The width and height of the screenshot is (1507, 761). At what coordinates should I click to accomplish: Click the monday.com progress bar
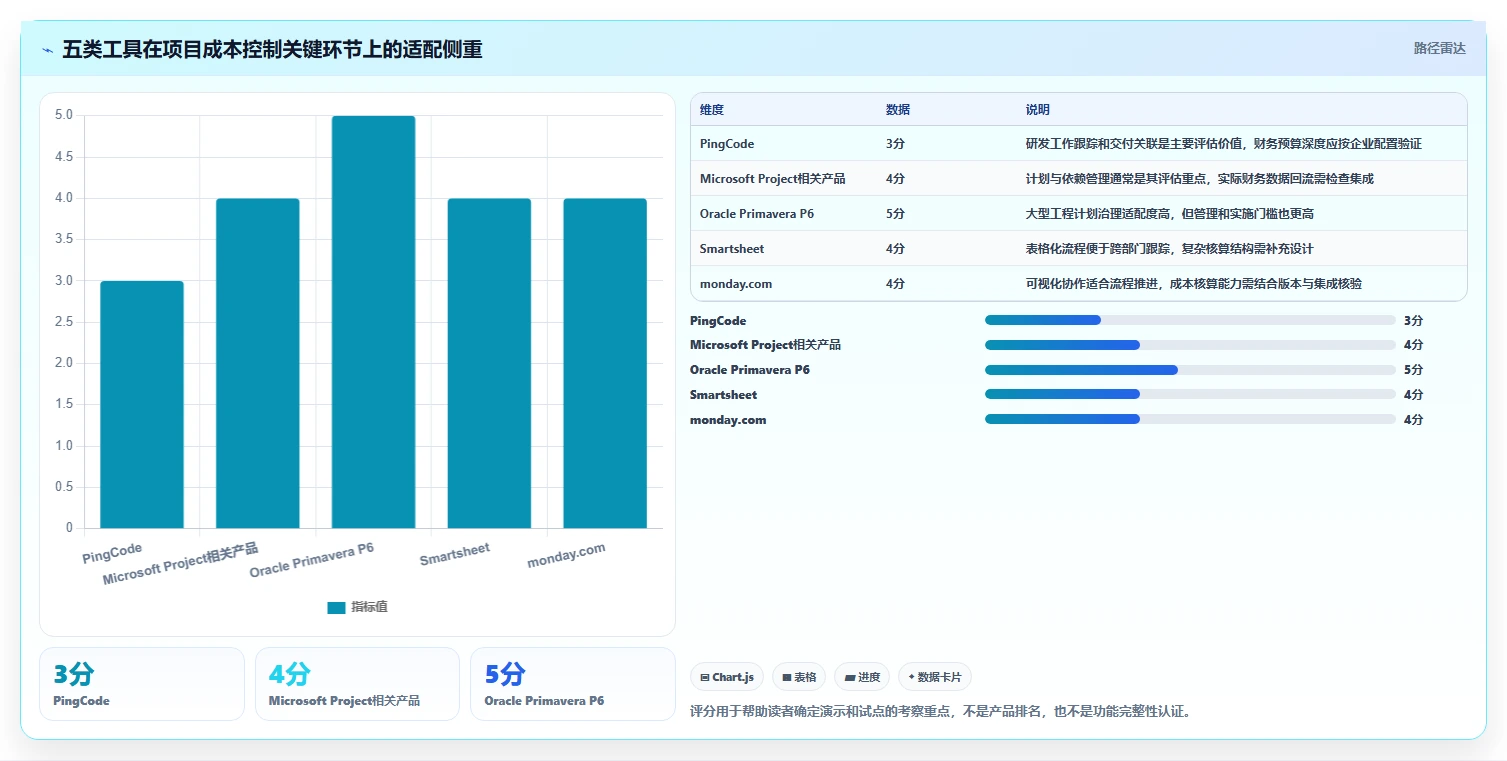tap(1190, 419)
